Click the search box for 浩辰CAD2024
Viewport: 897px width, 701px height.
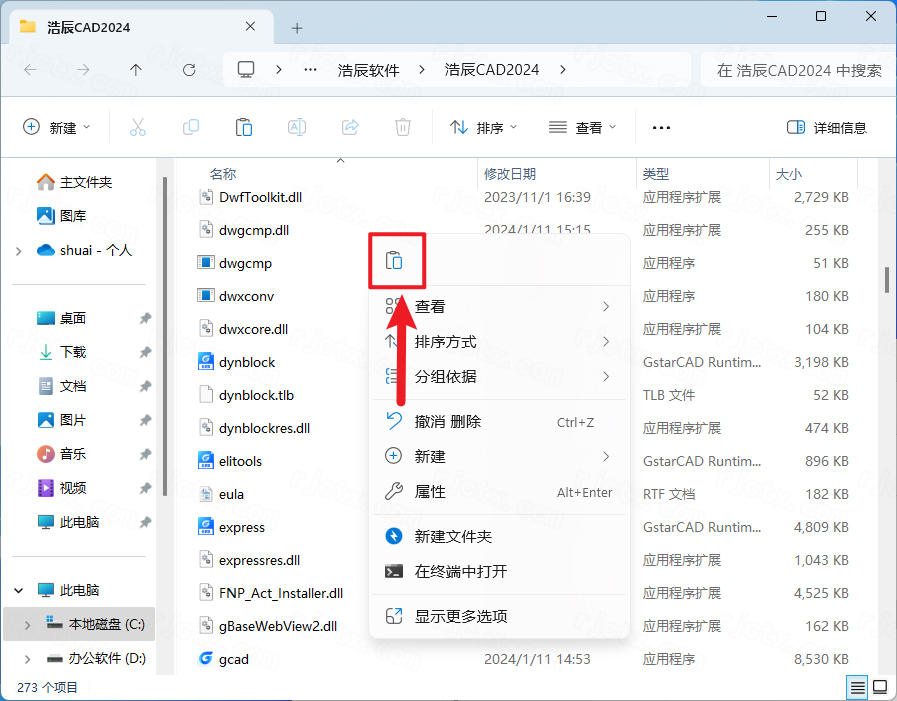pyautogui.click(x=798, y=70)
